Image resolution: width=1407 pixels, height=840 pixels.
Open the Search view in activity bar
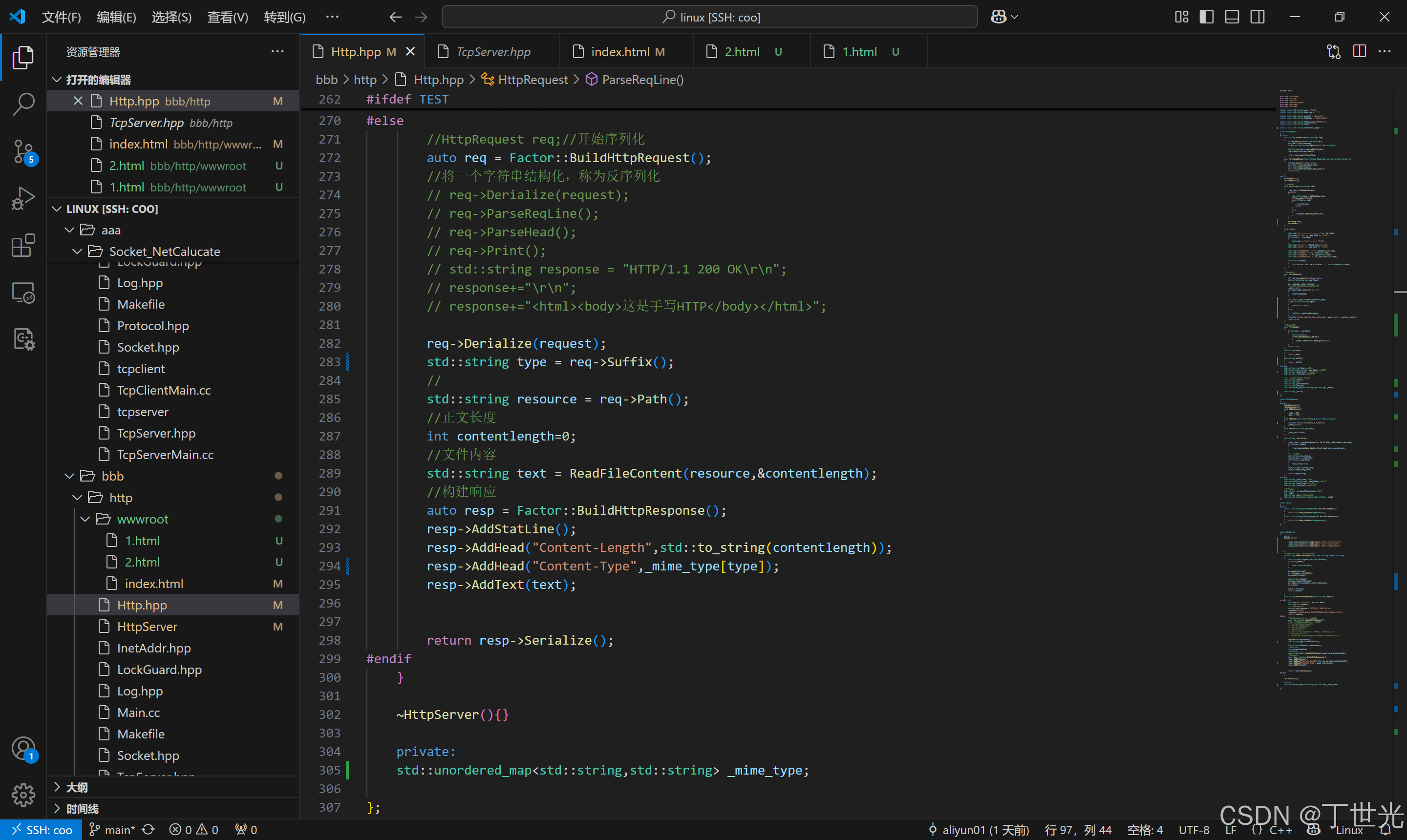23,104
